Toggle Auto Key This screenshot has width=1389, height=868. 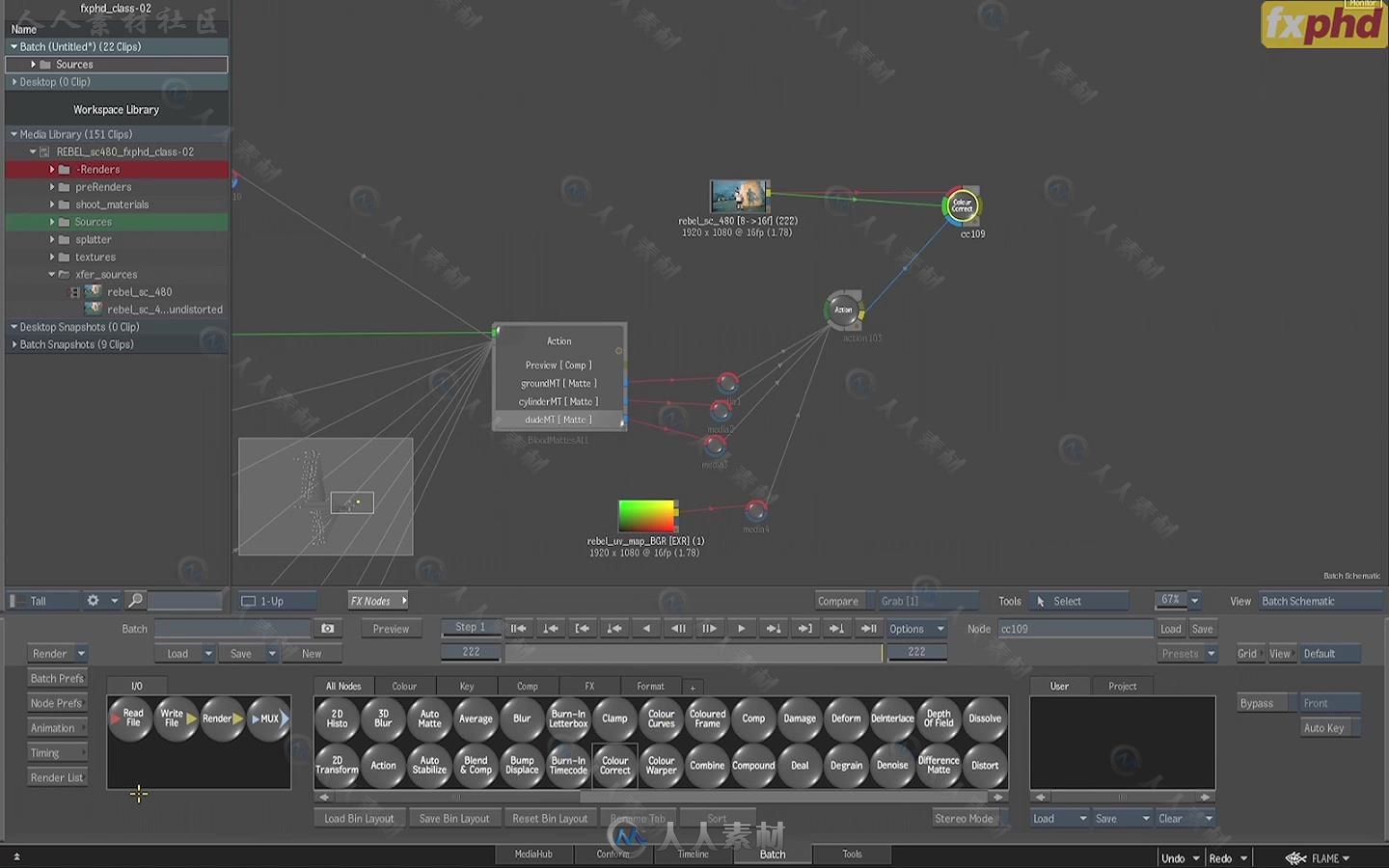tap(1330, 728)
